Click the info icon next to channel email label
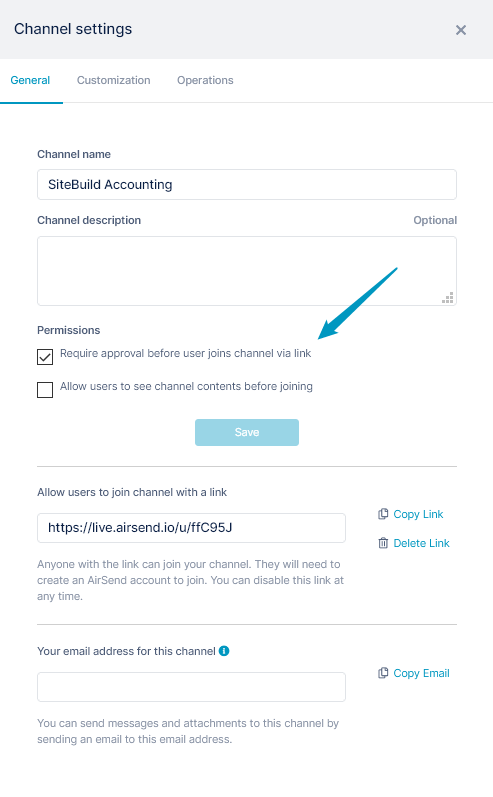The width and height of the screenshot is (493, 797). (x=224, y=651)
